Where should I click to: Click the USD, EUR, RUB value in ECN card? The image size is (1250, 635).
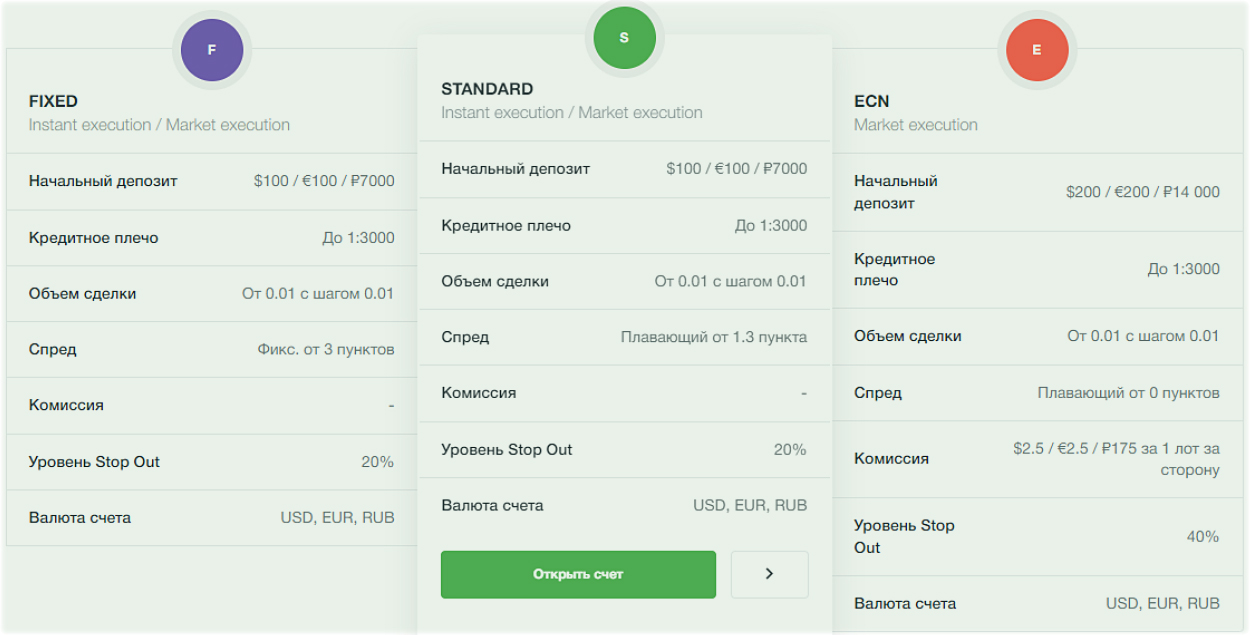[1162, 603]
